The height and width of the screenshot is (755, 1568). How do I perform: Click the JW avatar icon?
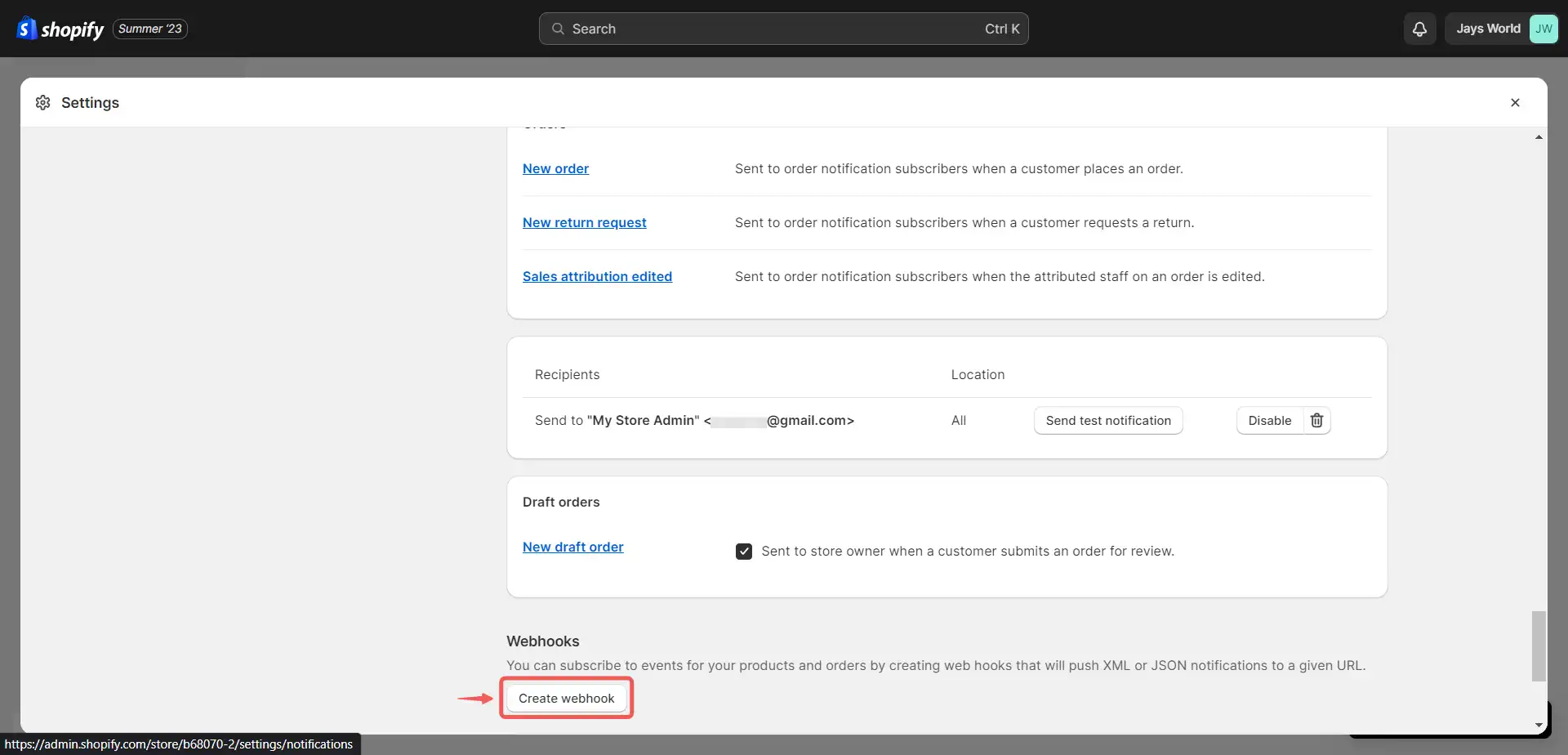point(1543,29)
